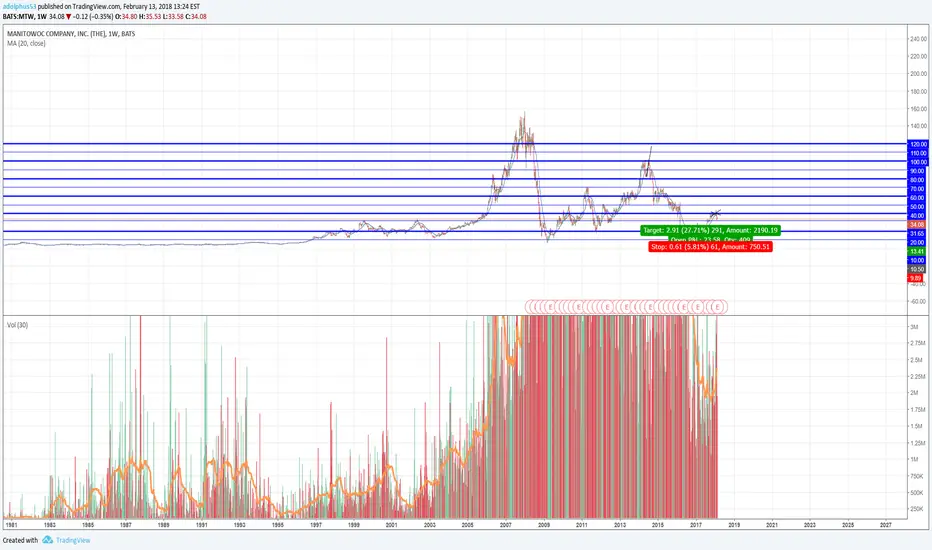This screenshot has width=932, height=550.
Task: Click the 2017 label on the time axis
Action: point(696,525)
